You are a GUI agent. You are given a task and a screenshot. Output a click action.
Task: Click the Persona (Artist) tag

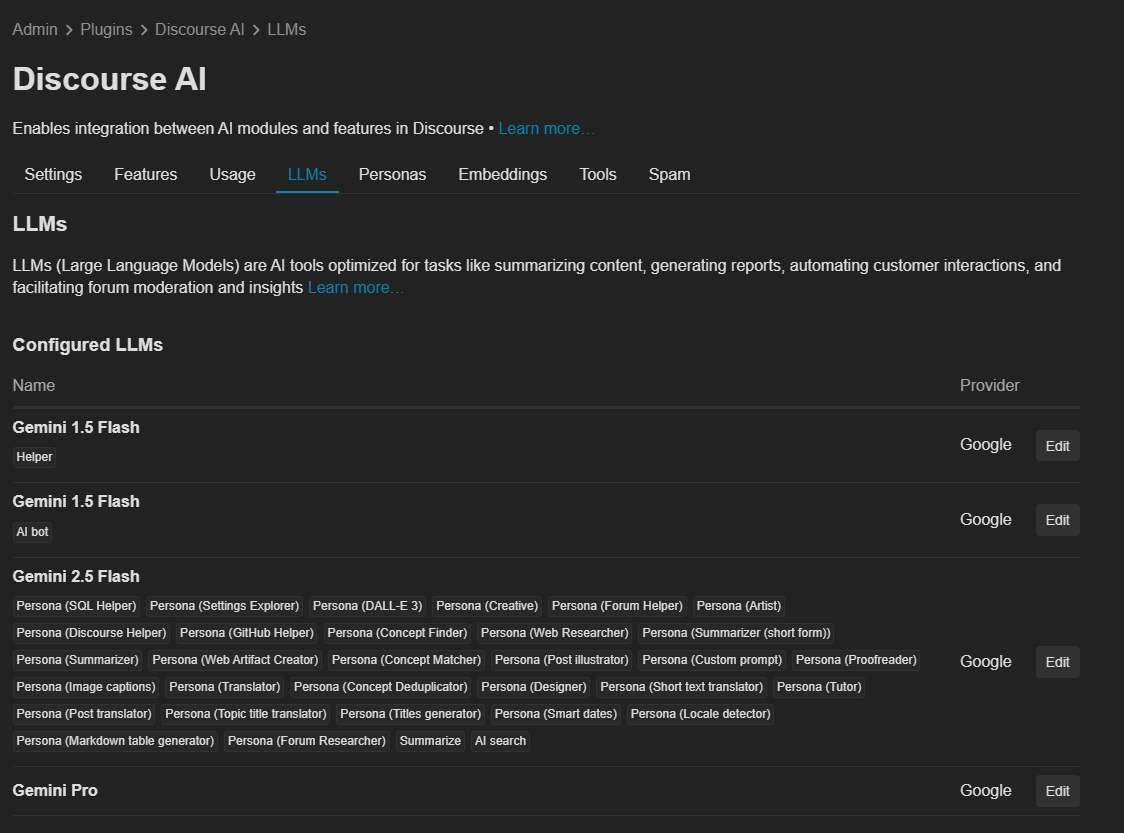point(738,606)
